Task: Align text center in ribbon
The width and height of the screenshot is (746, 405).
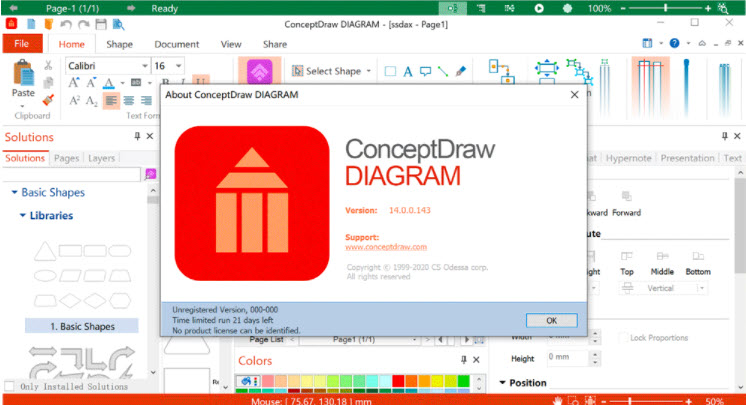Action: point(129,100)
